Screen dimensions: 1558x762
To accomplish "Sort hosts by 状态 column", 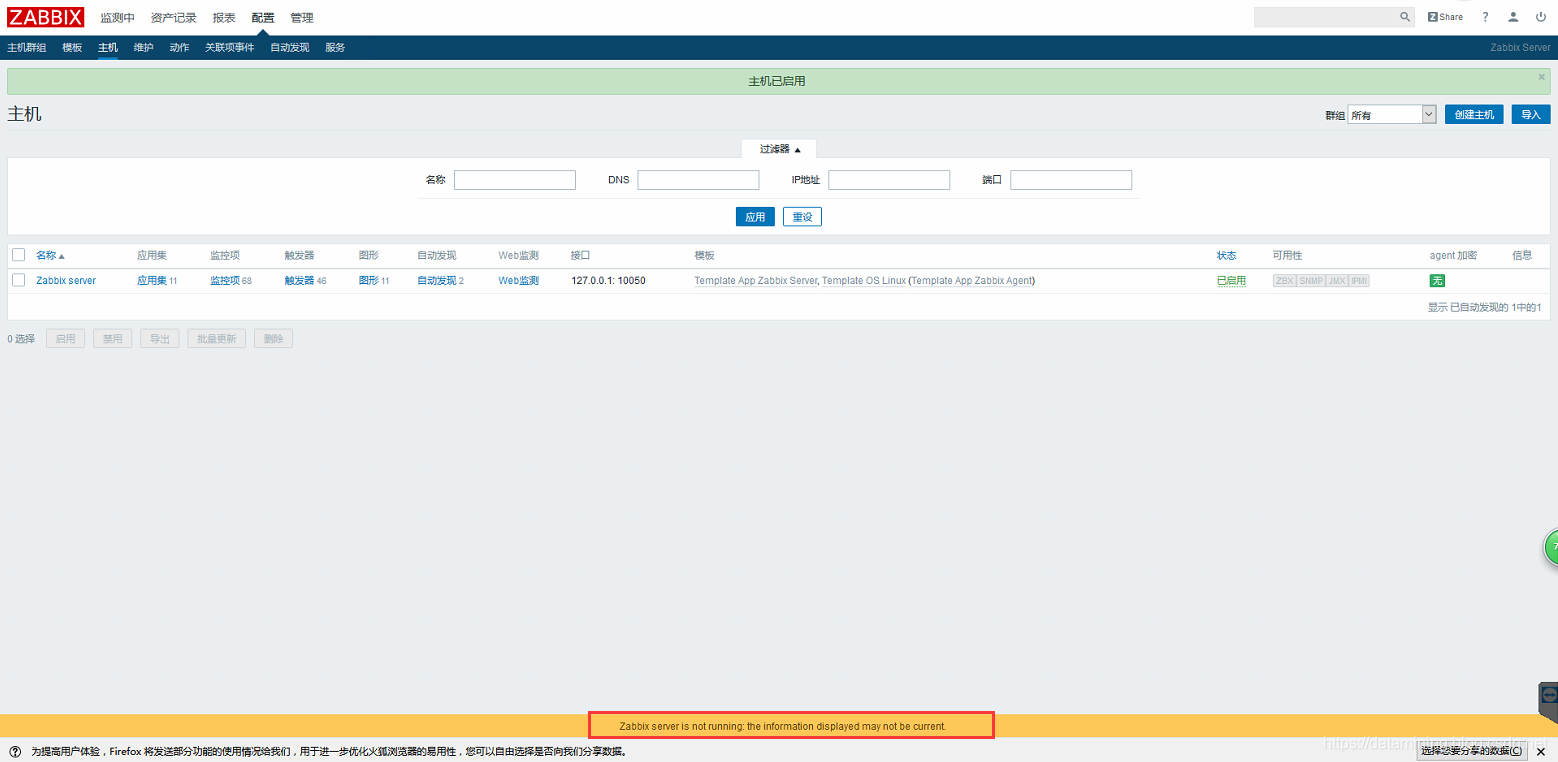I will click(x=1226, y=255).
